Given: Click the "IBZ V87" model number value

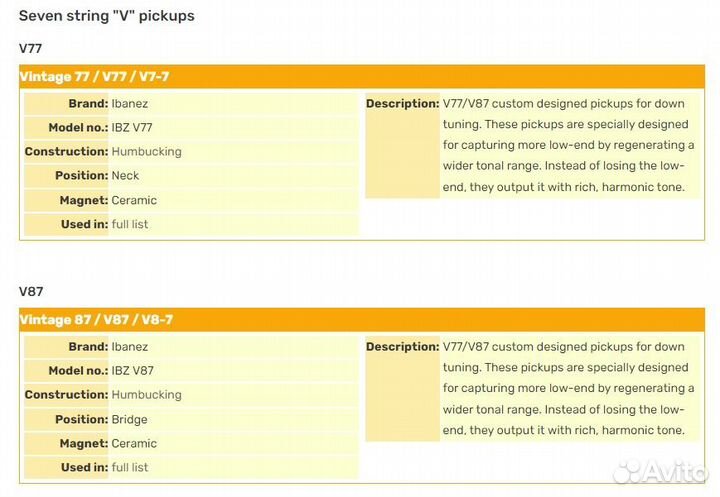Looking at the screenshot, I should pyautogui.click(x=132, y=370).
